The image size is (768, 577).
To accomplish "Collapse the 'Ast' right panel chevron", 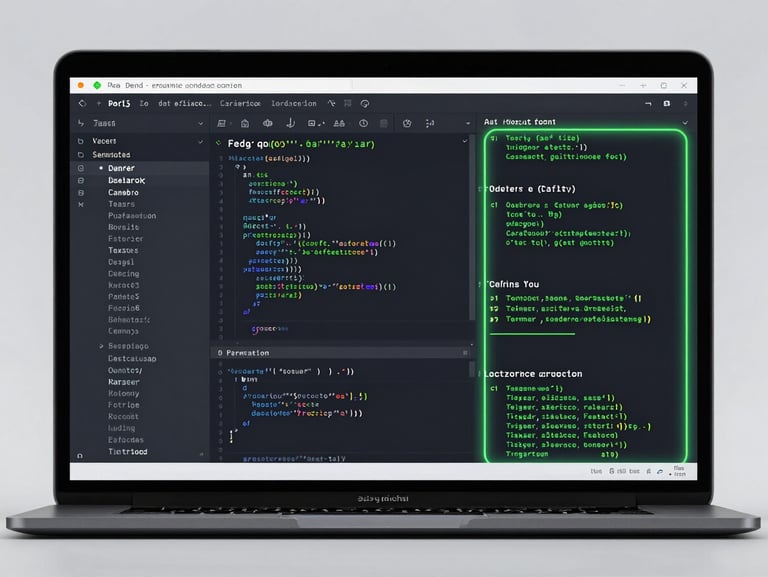I will click(685, 122).
